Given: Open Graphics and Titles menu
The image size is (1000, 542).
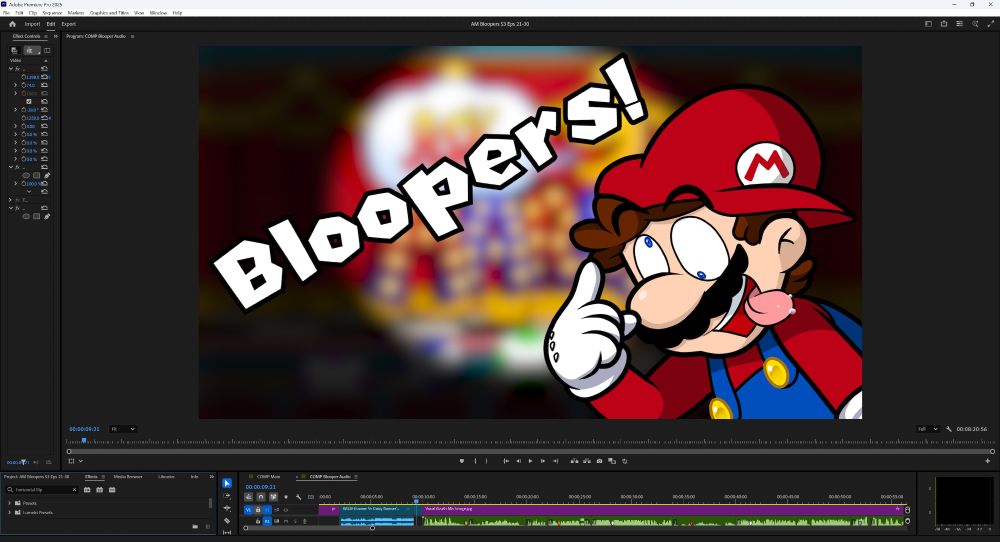Looking at the screenshot, I should (x=109, y=13).
